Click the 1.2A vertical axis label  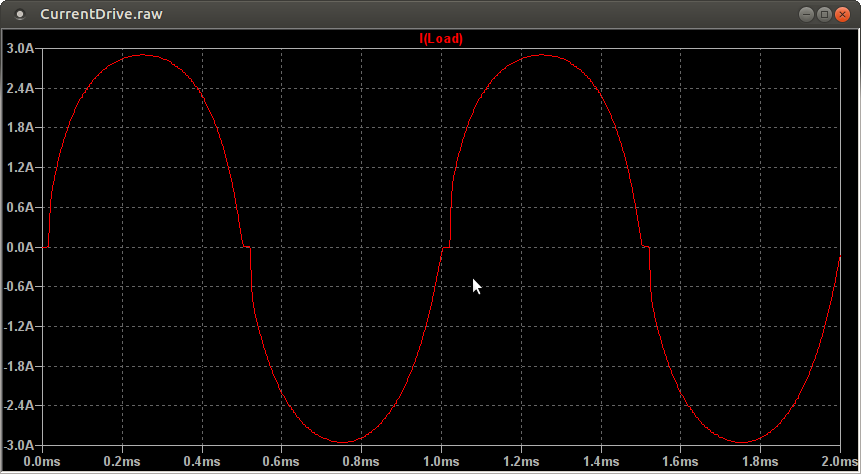click(20, 168)
